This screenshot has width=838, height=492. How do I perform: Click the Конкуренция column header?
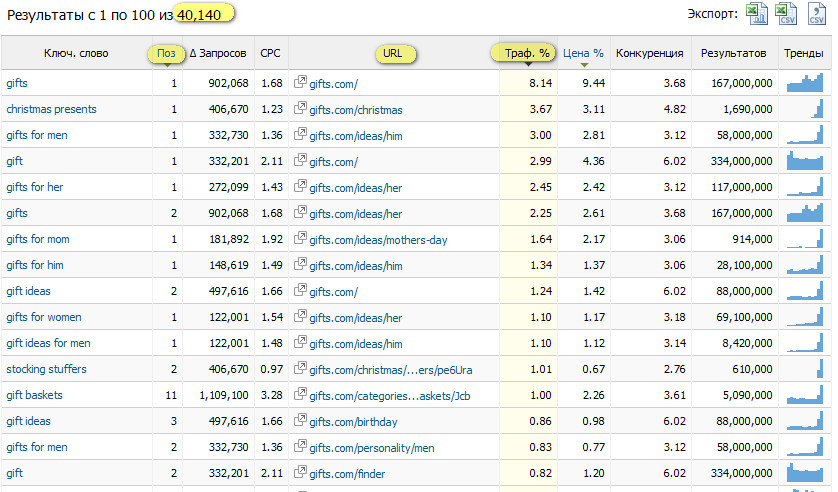[x=649, y=53]
